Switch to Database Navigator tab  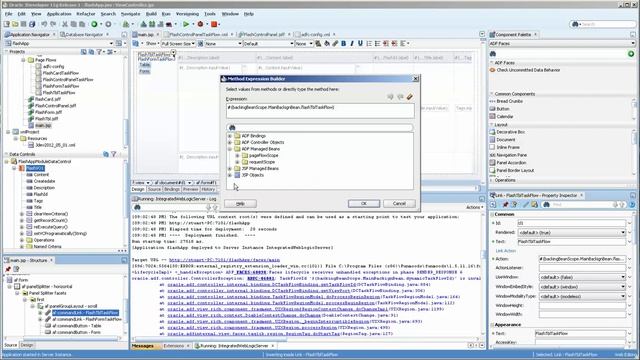click(84, 35)
